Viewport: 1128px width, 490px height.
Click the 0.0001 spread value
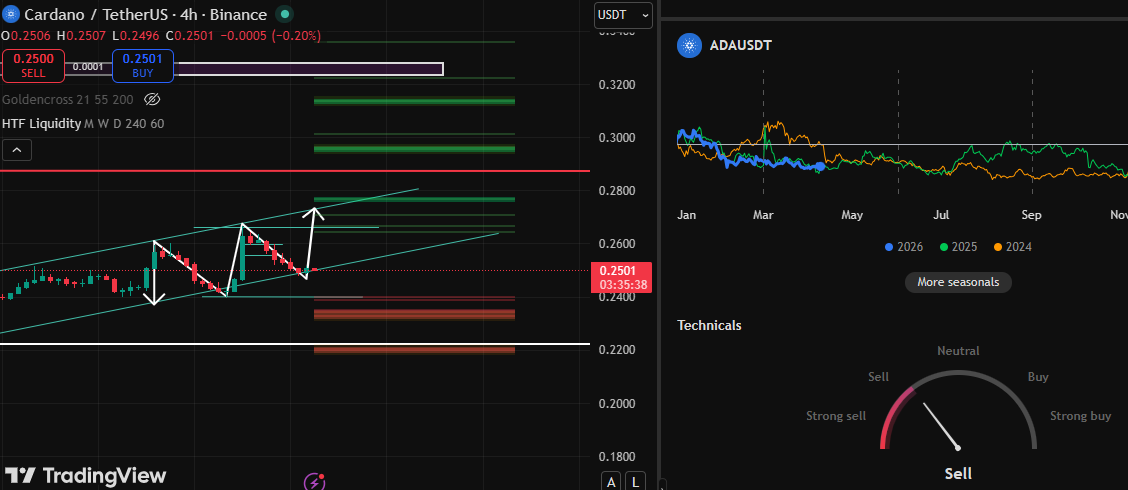88,66
